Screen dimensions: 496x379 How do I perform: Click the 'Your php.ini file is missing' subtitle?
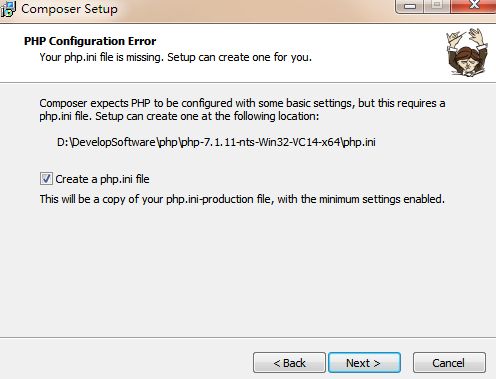click(176, 57)
